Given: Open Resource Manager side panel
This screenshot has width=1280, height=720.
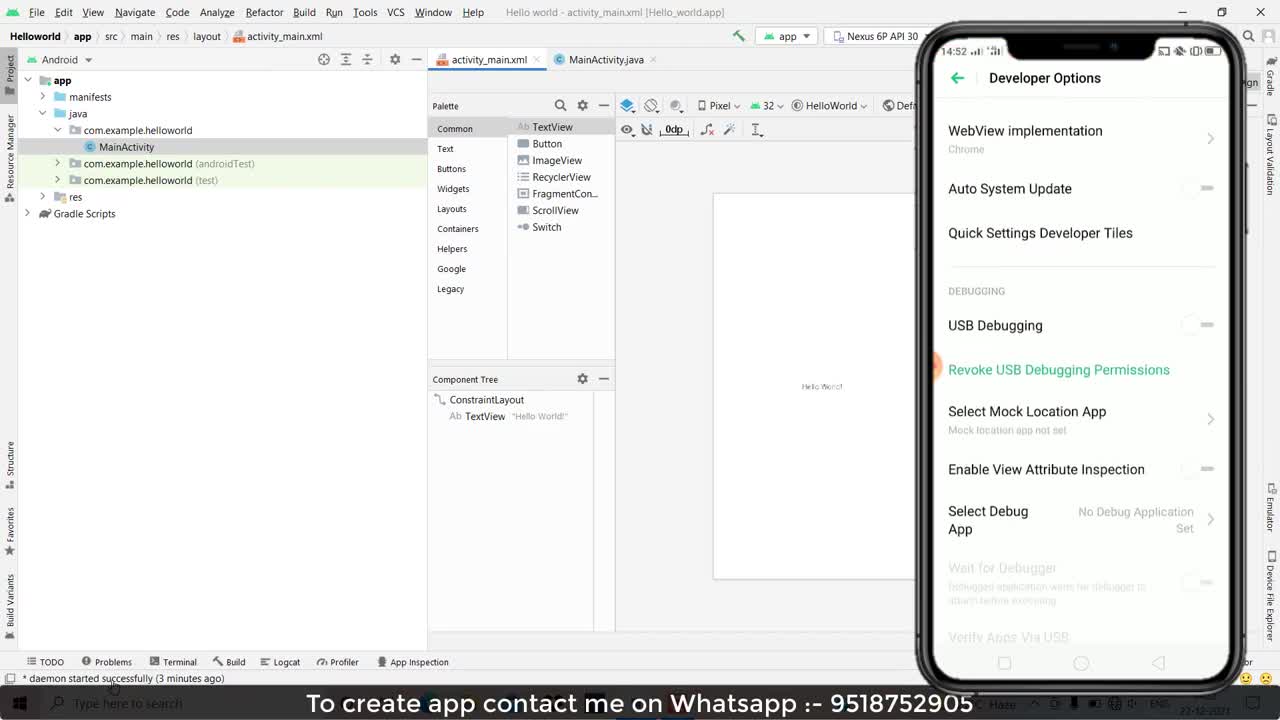Looking at the screenshot, I should (10, 158).
